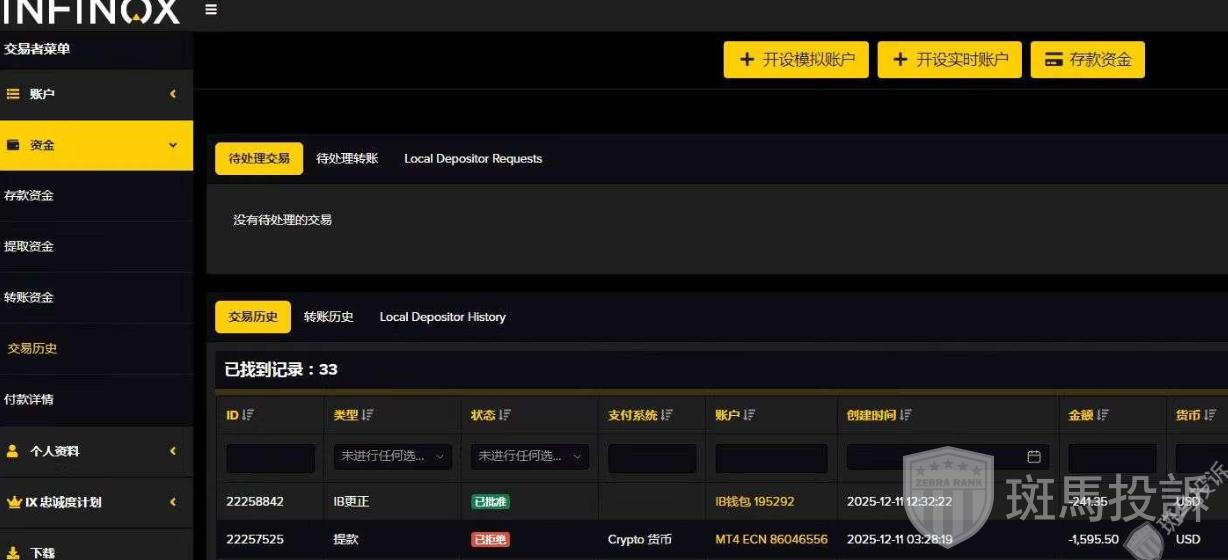The height and width of the screenshot is (560, 1228).
Task: Open the 状态 filter dropdown
Action: click(x=530, y=457)
